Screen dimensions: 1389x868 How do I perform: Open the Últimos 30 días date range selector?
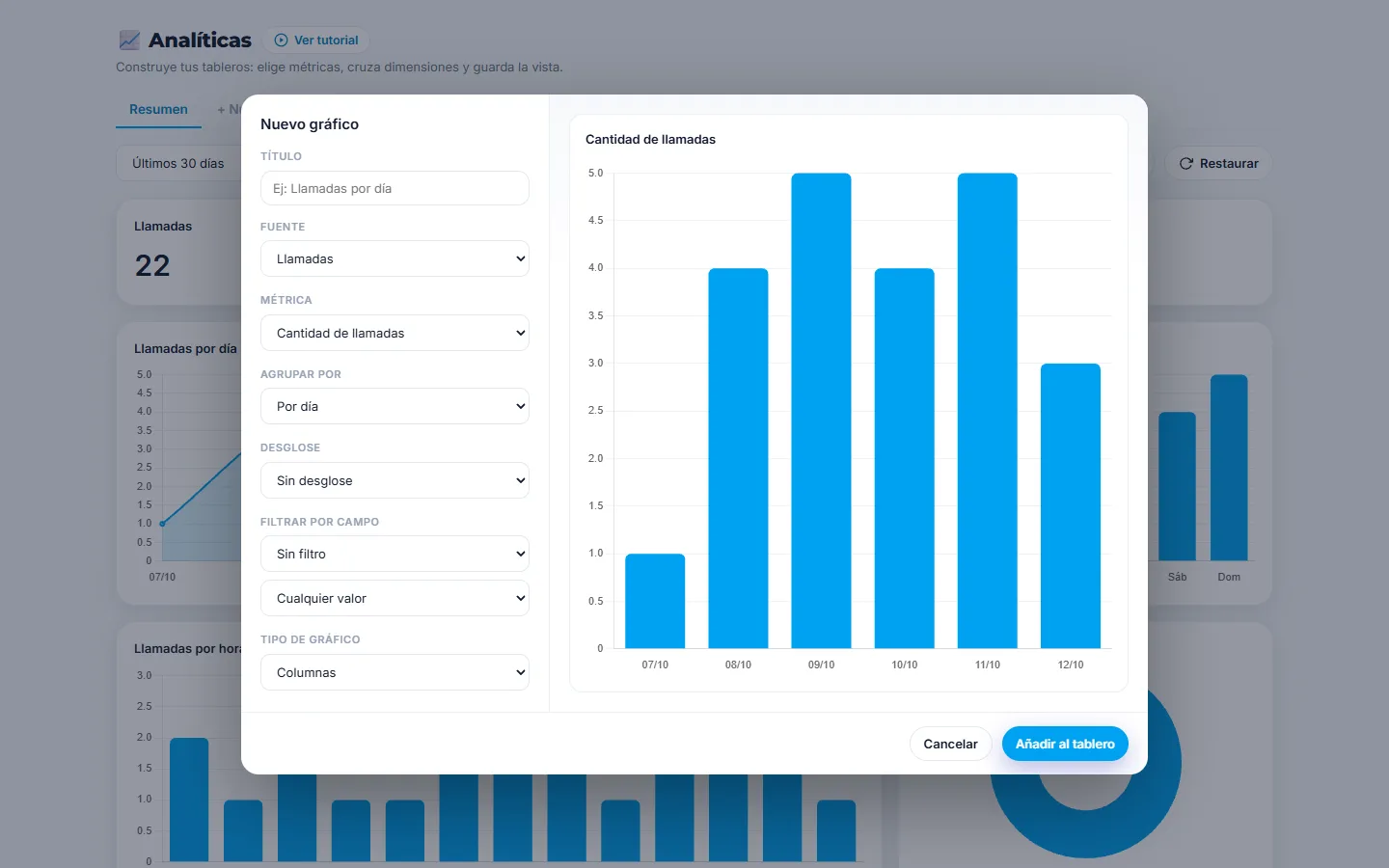click(x=178, y=164)
